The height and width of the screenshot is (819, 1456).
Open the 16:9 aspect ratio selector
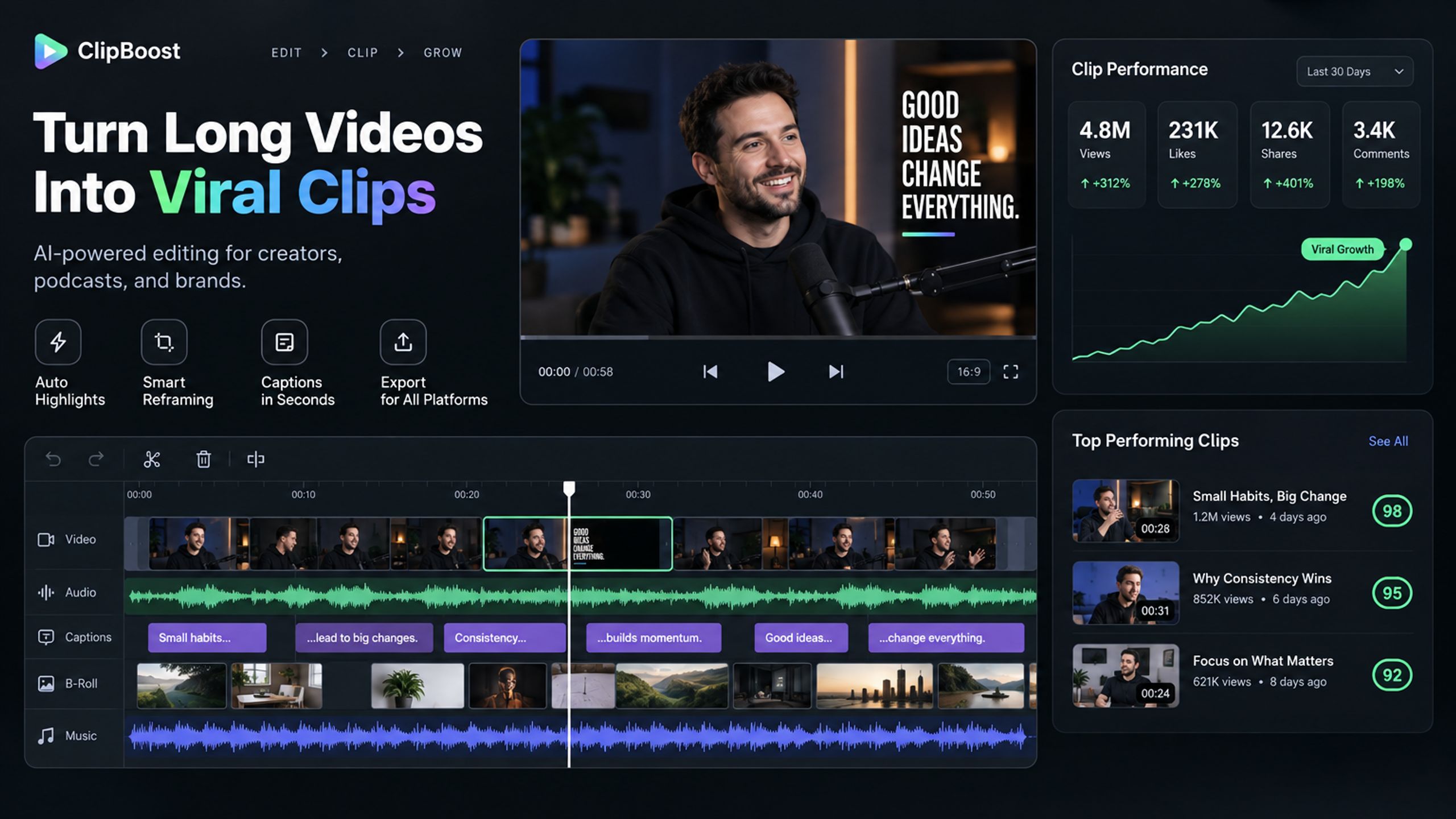pos(969,372)
